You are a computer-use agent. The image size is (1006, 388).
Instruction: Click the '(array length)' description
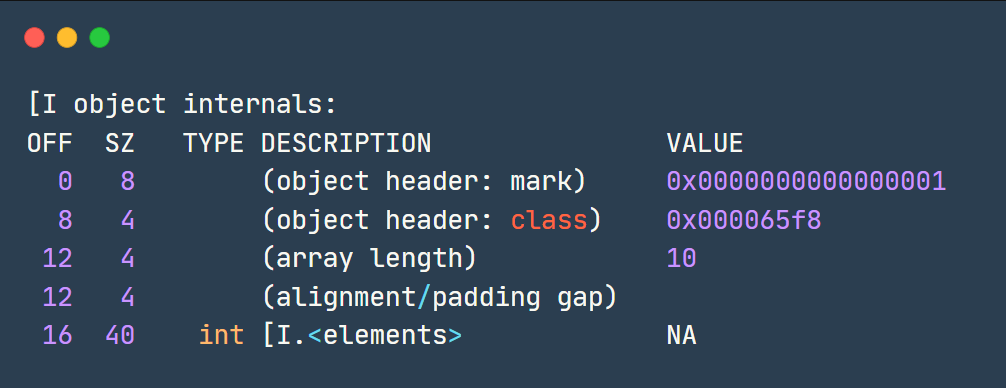(370, 258)
